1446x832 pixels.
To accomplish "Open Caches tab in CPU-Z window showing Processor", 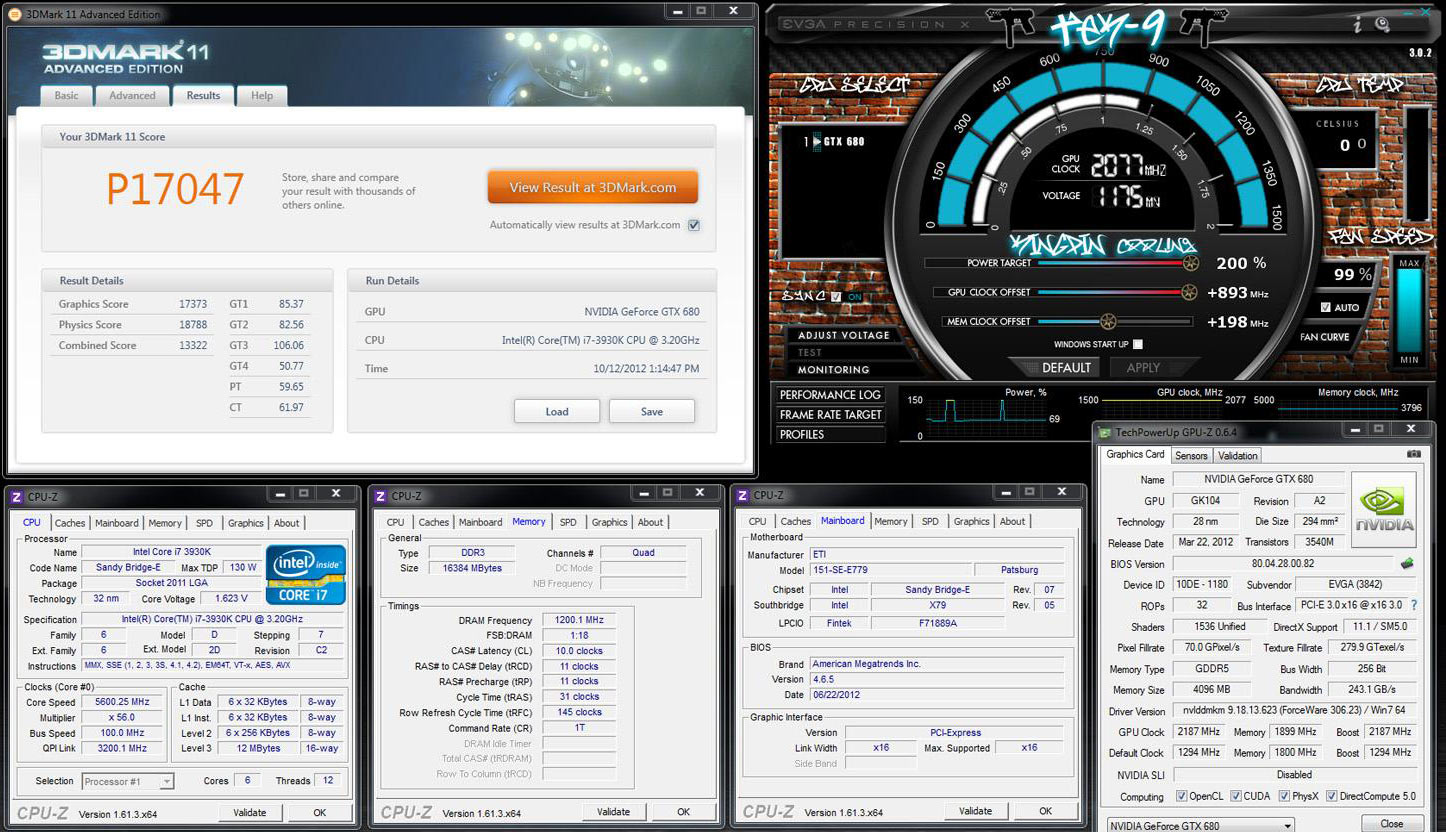I will click(x=70, y=523).
